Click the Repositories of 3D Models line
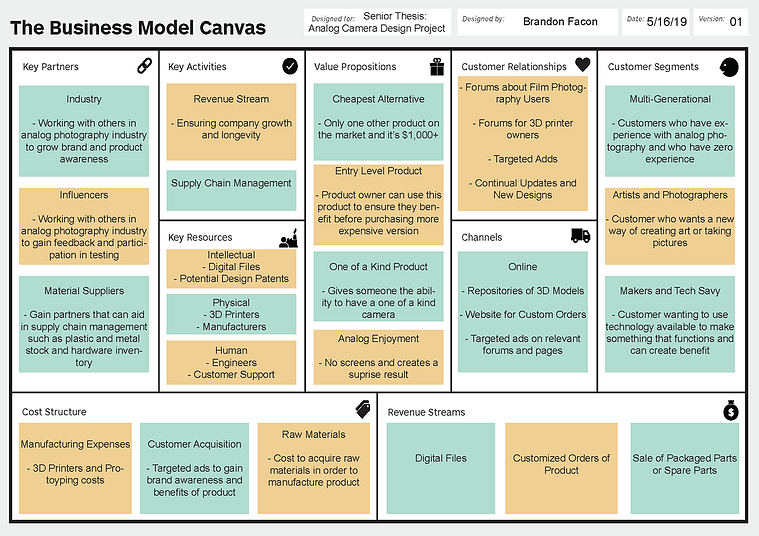The height and width of the screenshot is (536, 759). (523, 291)
